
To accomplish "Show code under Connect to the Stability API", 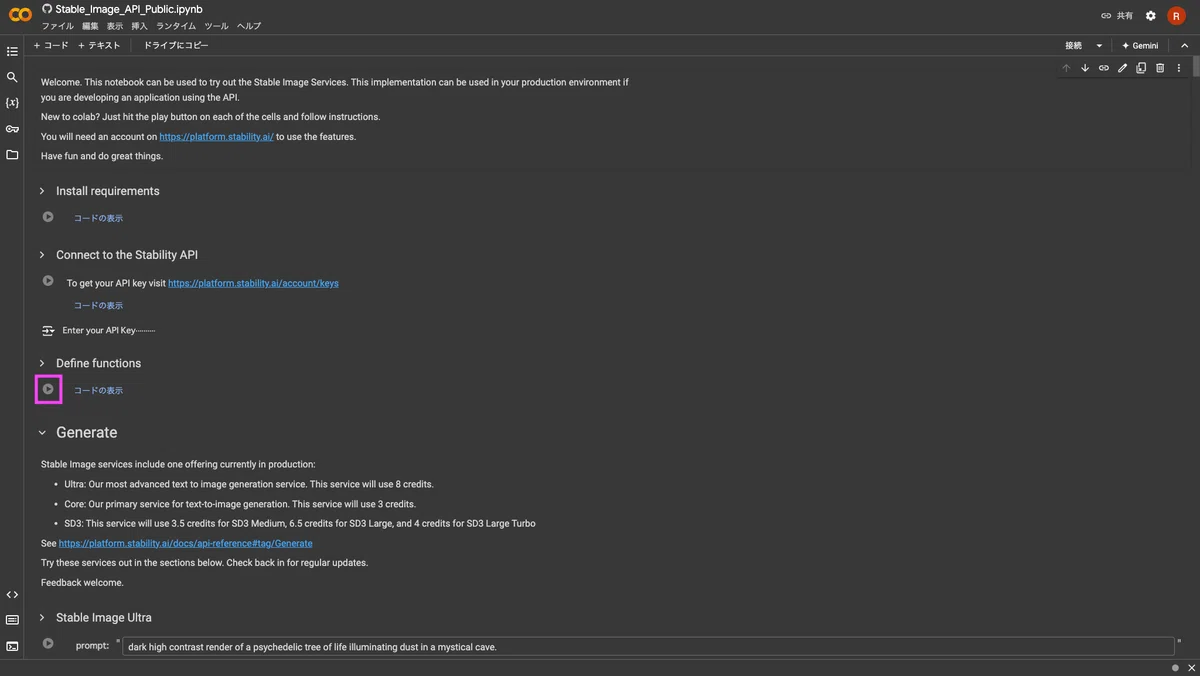I will click(98, 306).
